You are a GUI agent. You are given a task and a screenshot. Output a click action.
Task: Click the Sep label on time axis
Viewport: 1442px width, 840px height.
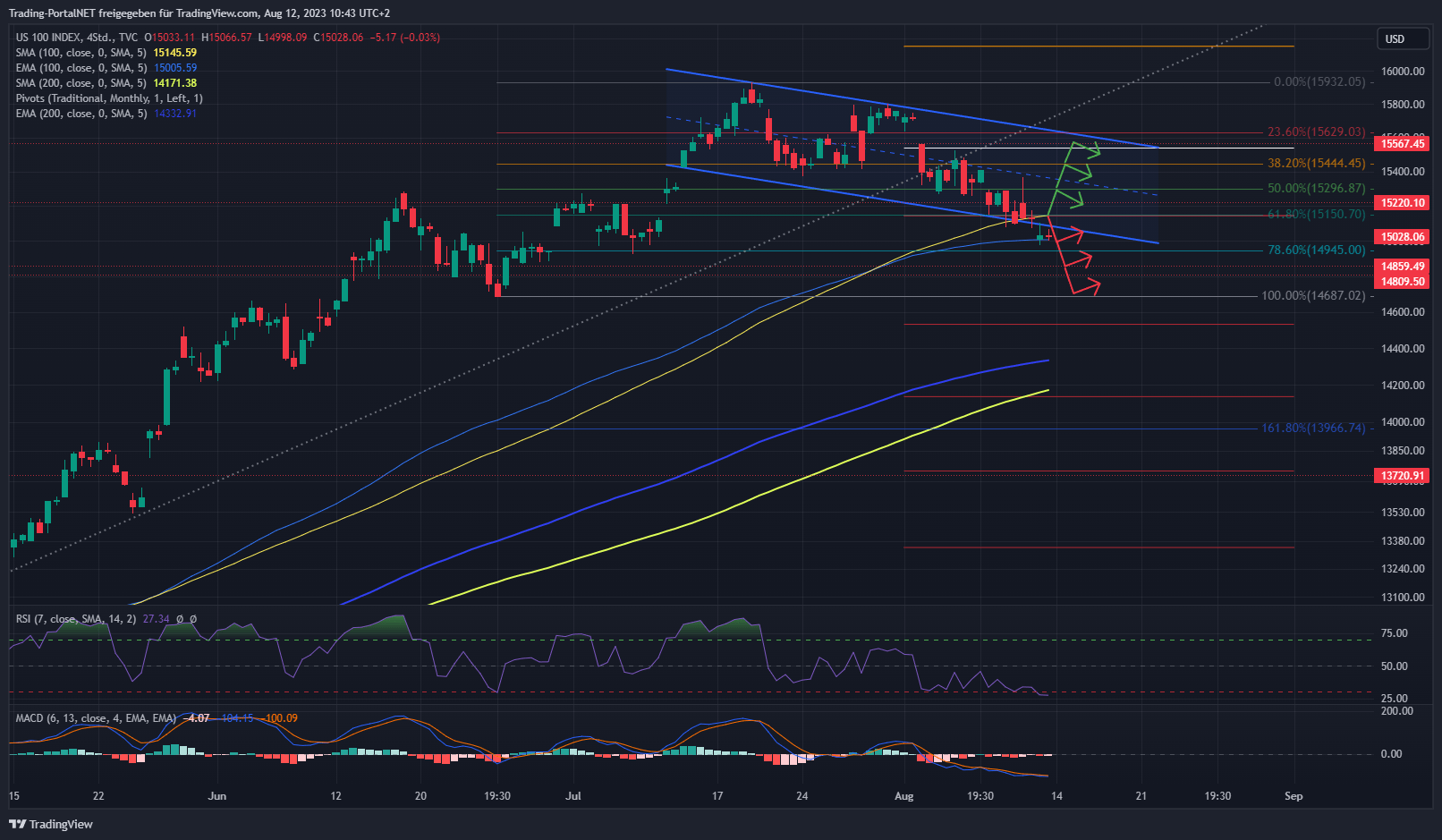point(1293,796)
